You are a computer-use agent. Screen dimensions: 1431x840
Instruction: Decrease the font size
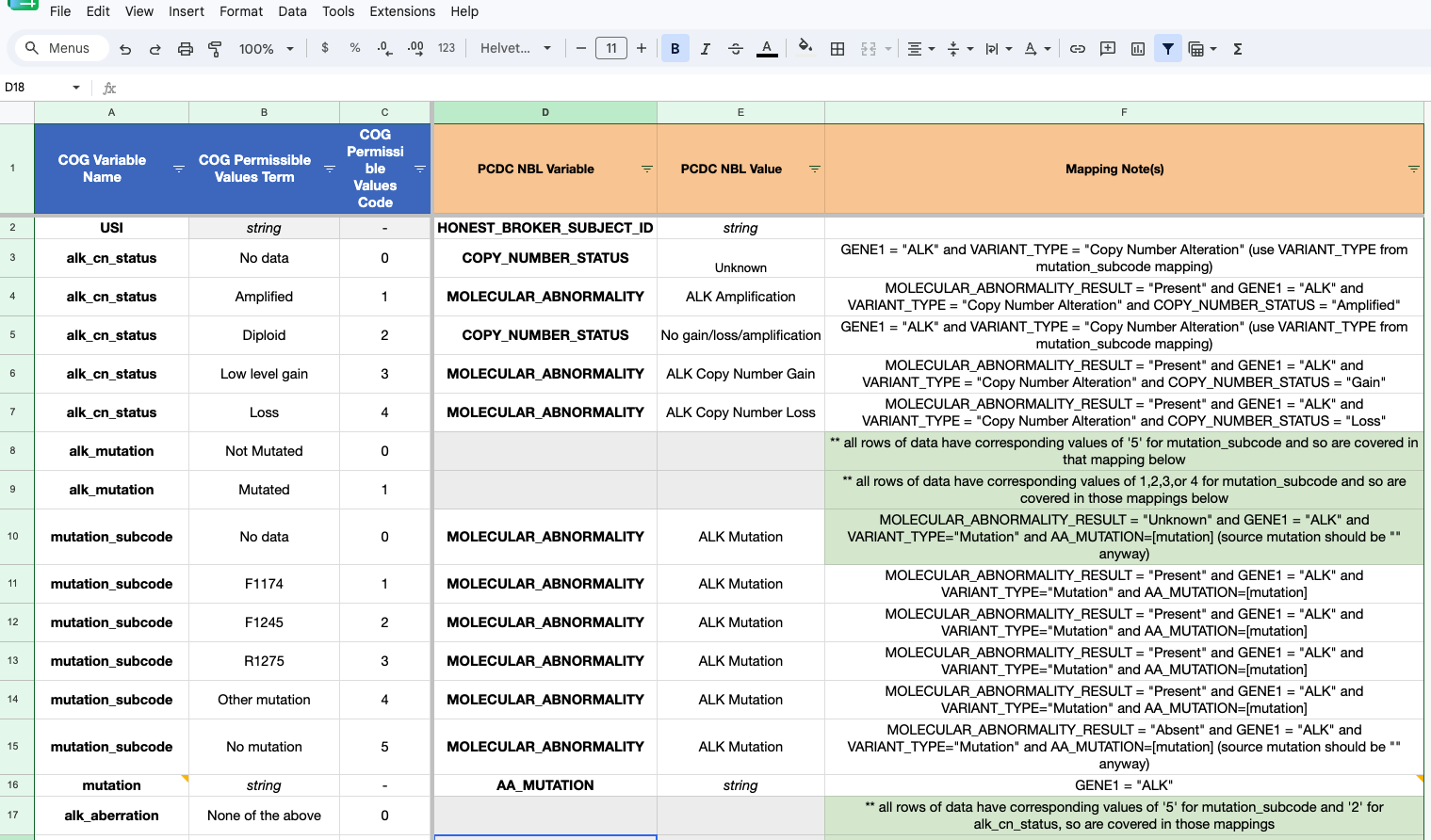pyautogui.click(x=581, y=48)
